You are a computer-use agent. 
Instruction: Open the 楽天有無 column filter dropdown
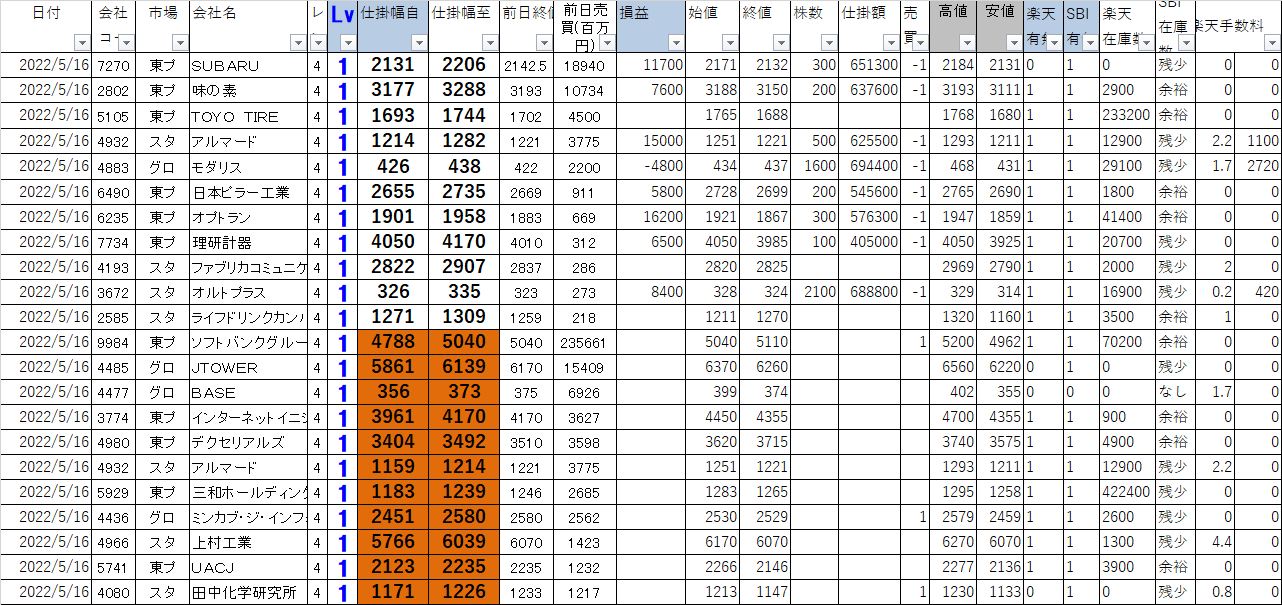pos(1053,43)
